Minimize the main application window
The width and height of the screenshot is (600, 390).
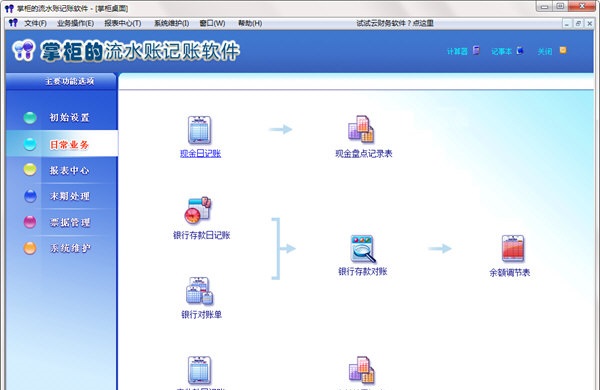[x=544, y=7]
